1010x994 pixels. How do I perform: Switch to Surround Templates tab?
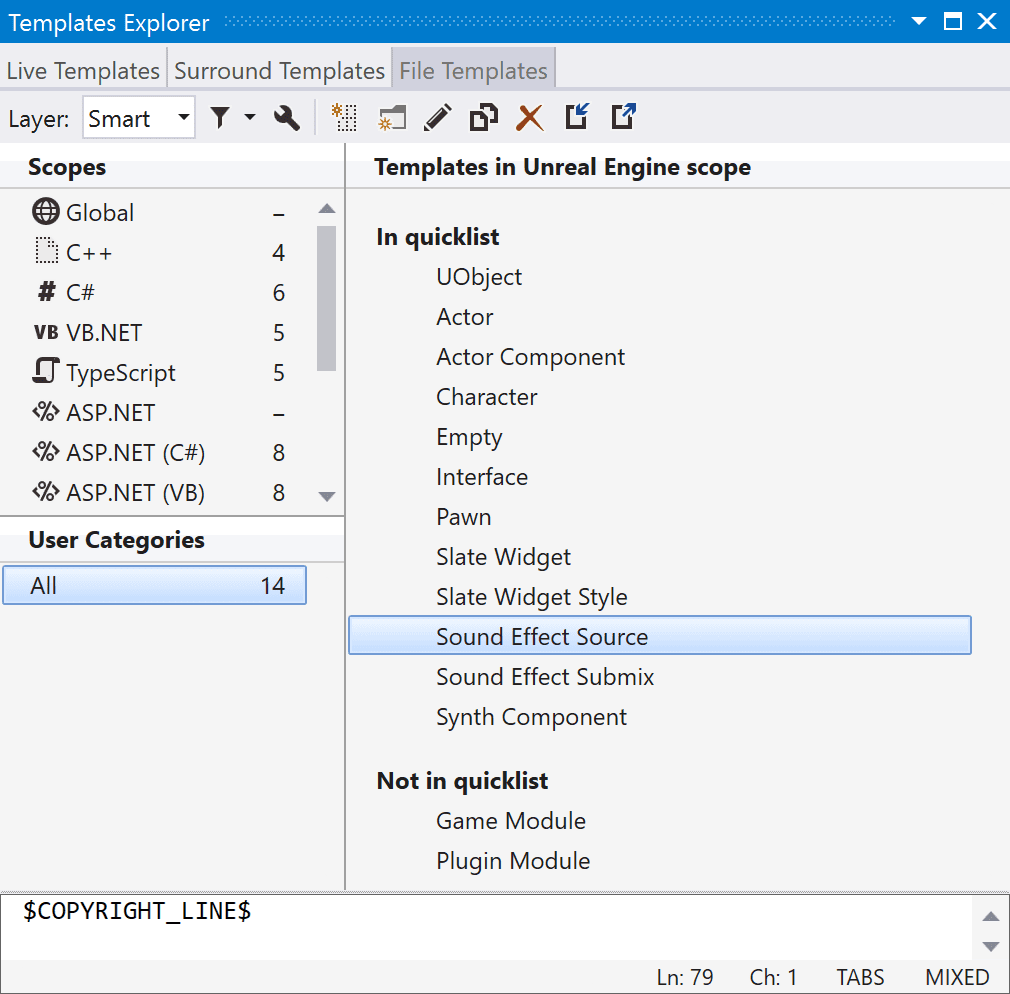click(x=280, y=70)
